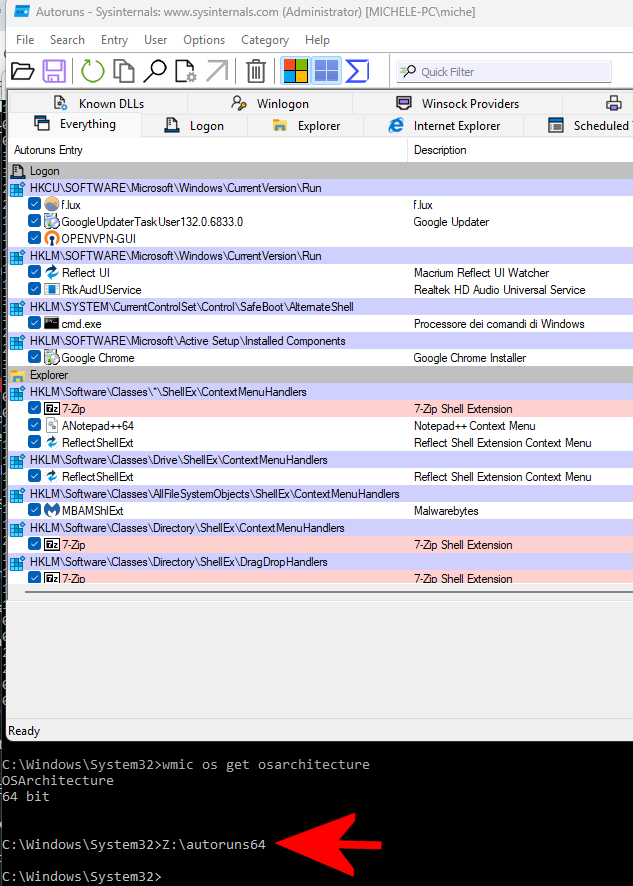Click the MBAMShlExt Malwarebytes icon
The height and width of the screenshot is (886, 633).
tap(52, 510)
